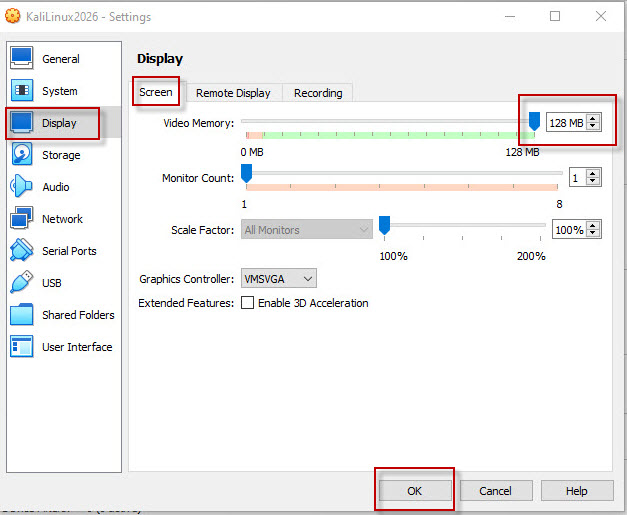Open the Shared Folders folder icon

click(21, 314)
